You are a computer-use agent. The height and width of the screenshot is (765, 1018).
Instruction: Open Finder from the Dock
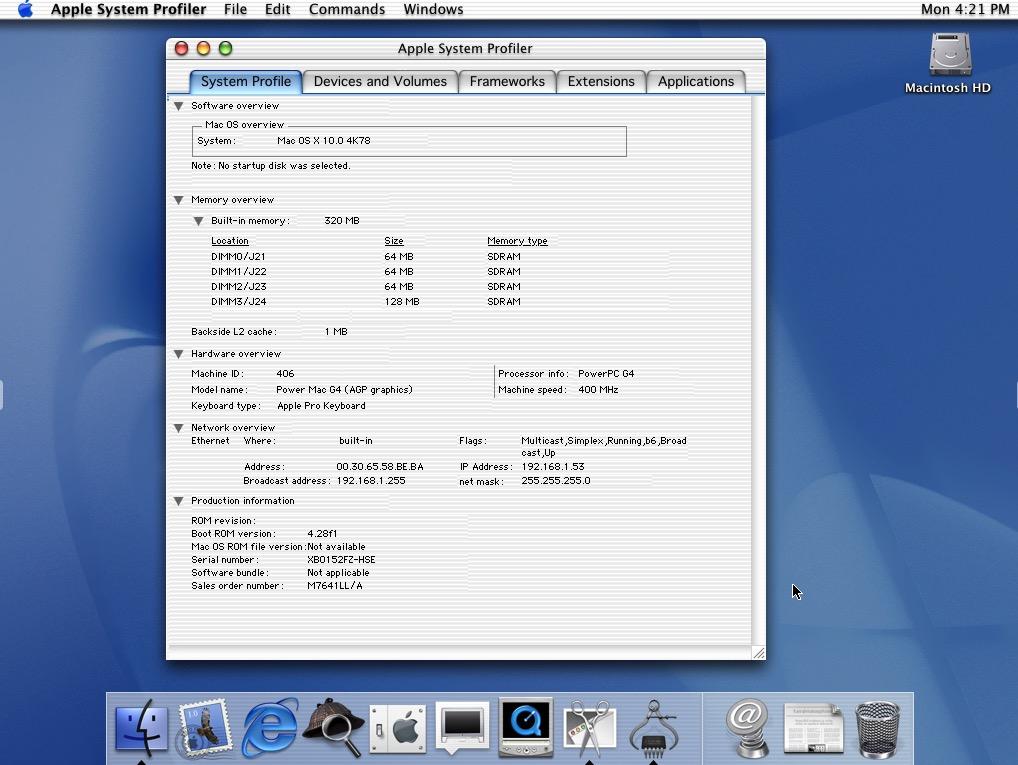[x=141, y=728]
